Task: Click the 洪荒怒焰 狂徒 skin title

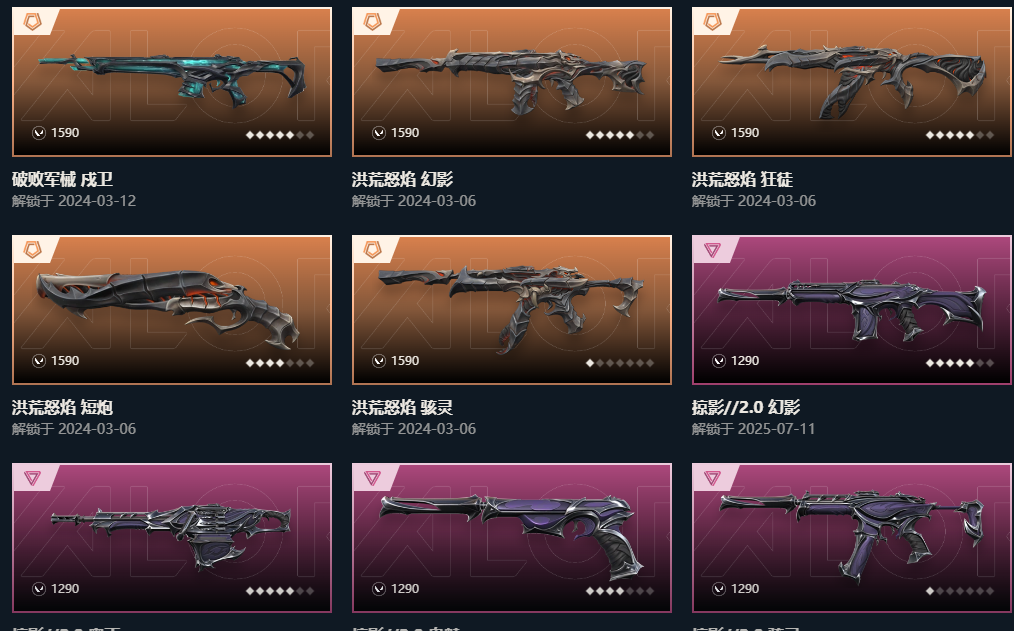Action: click(x=742, y=179)
